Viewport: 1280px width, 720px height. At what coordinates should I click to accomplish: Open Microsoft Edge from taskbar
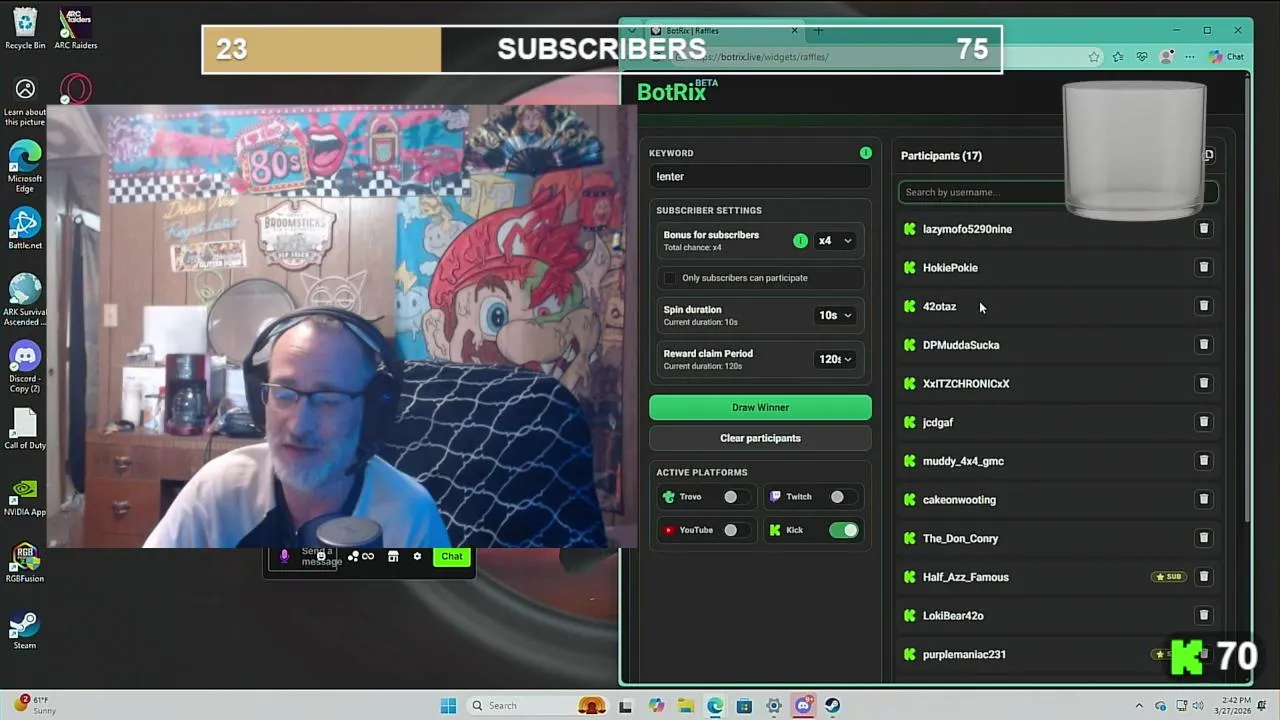[715, 706]
